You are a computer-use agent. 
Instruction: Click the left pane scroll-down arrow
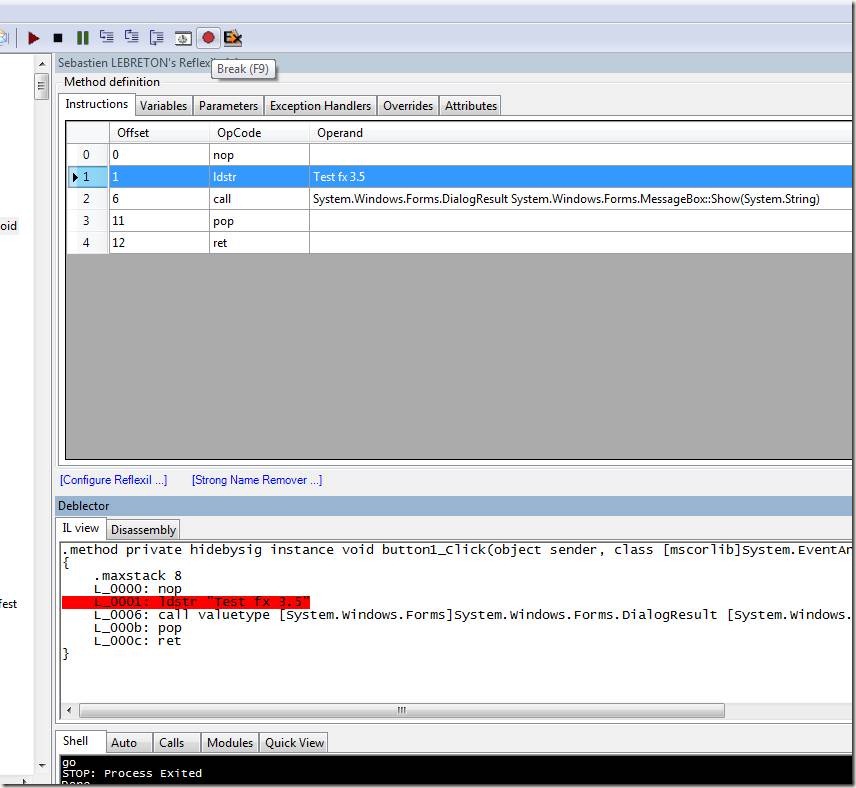(42, 766)
